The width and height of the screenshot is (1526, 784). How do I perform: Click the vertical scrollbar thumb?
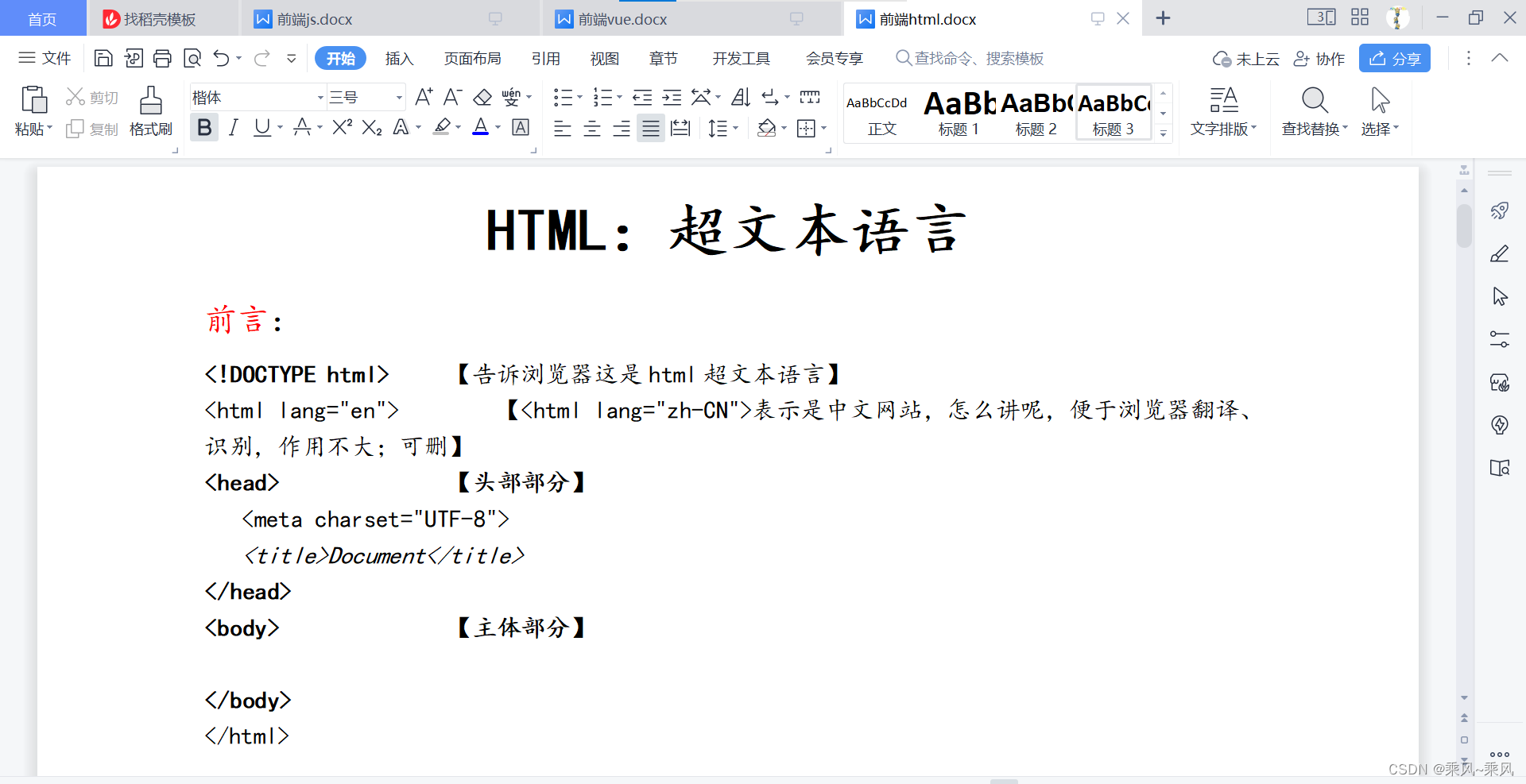pyautogui.click(x=1464, y=226)
